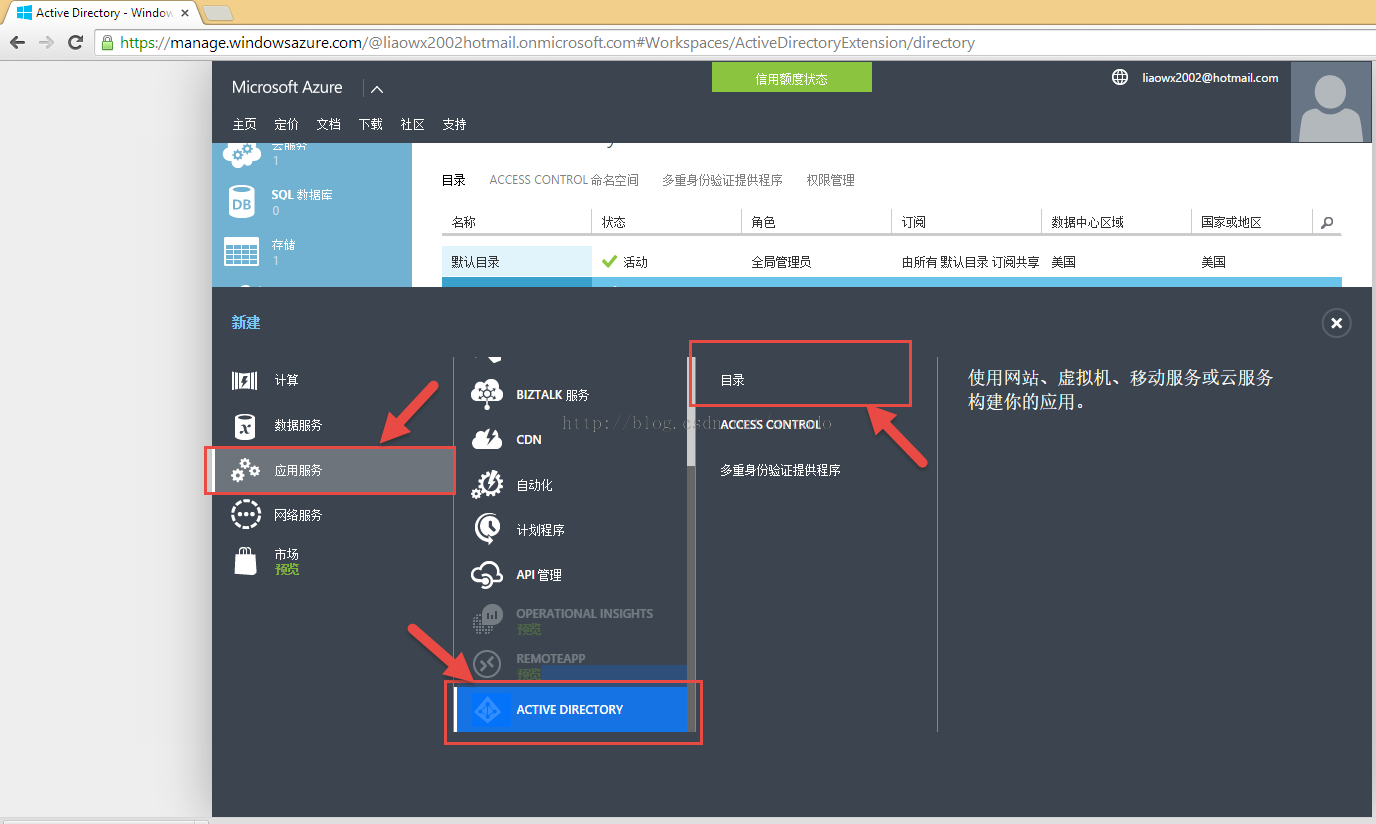Choose ACCESS CONTROL in the create menu
Viewport: 1376px width, 824px height.
pyautogui.click(x=770, y=424)
